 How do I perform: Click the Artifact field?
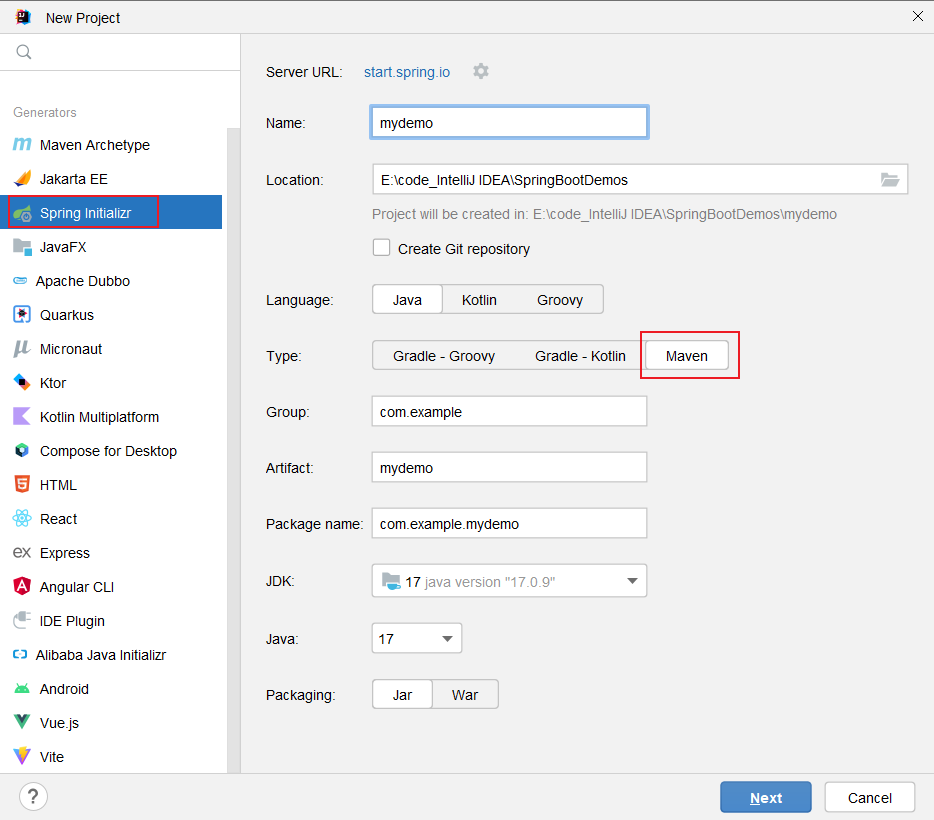pyautogui.click(x=509, y=467)
